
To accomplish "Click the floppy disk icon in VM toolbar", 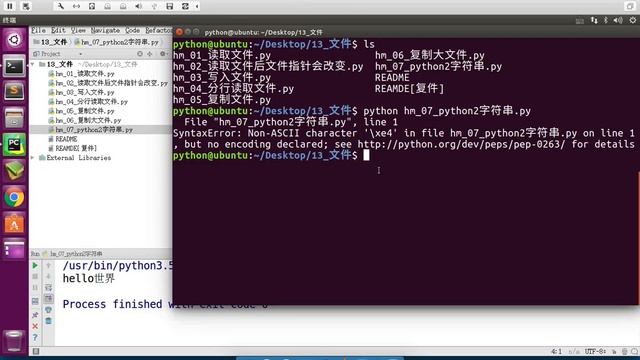I will (x=170, y=6).
